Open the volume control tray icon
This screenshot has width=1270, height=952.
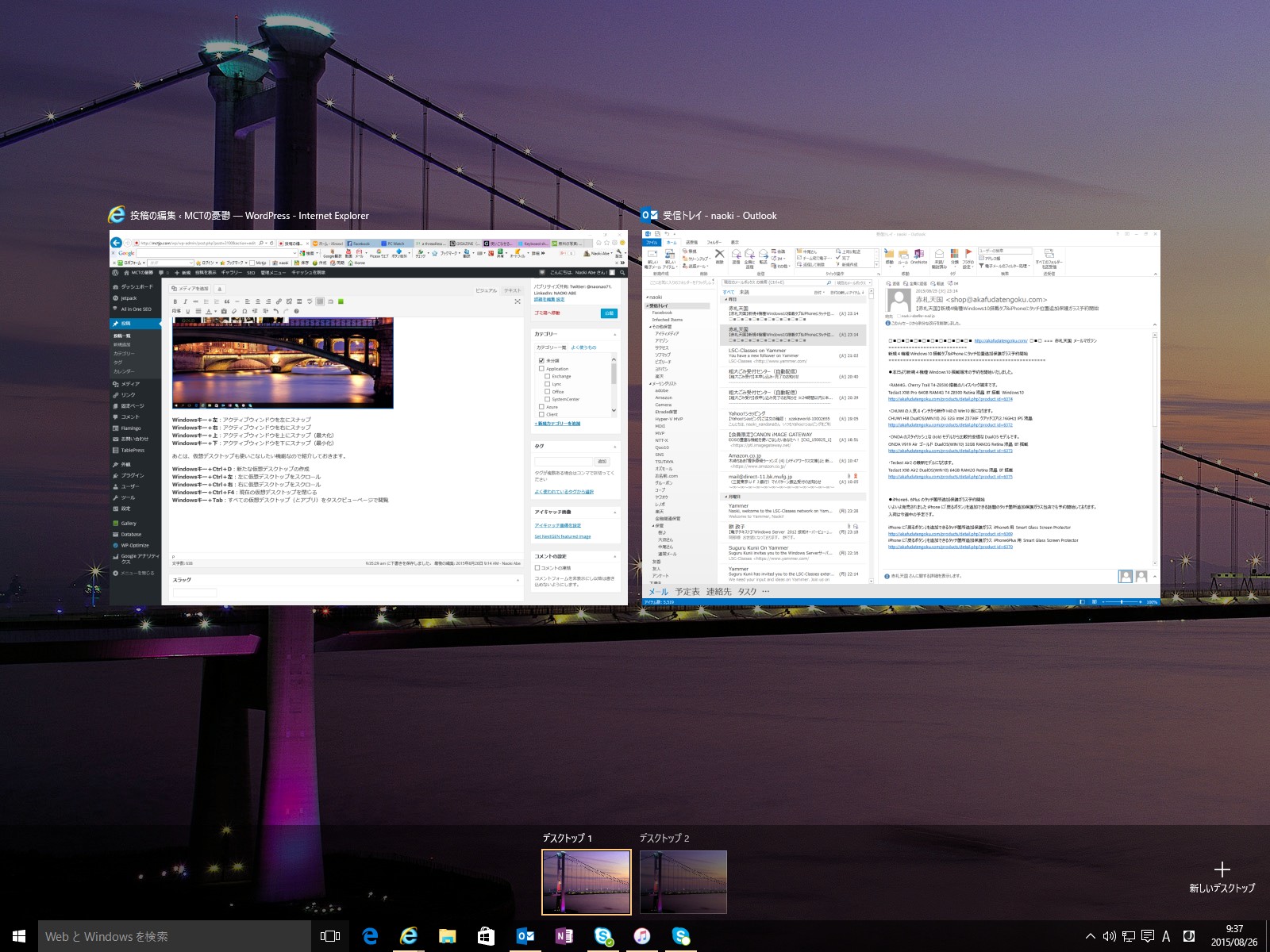1110,936
